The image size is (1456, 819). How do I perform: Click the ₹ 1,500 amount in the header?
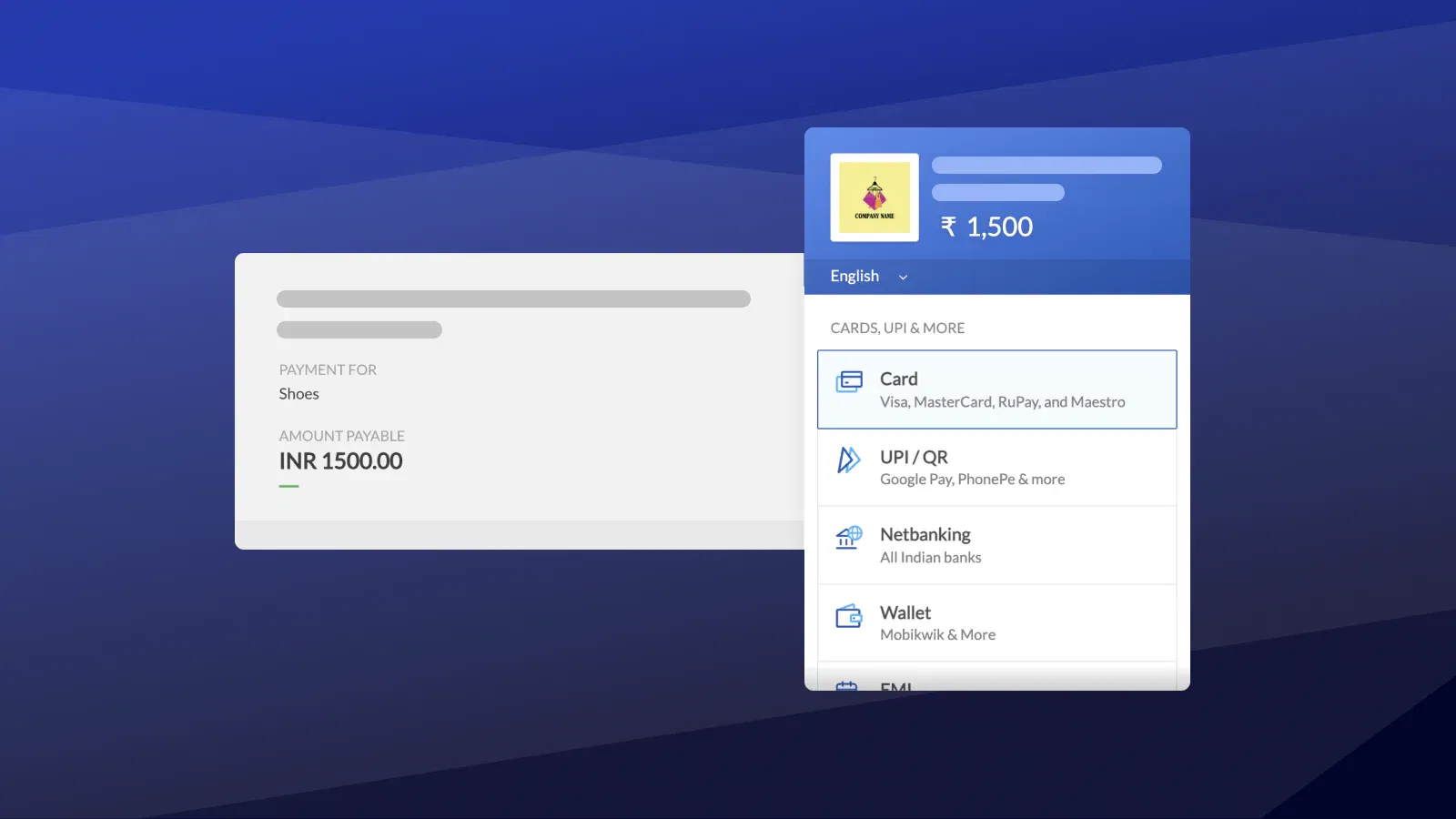point(988,227)
